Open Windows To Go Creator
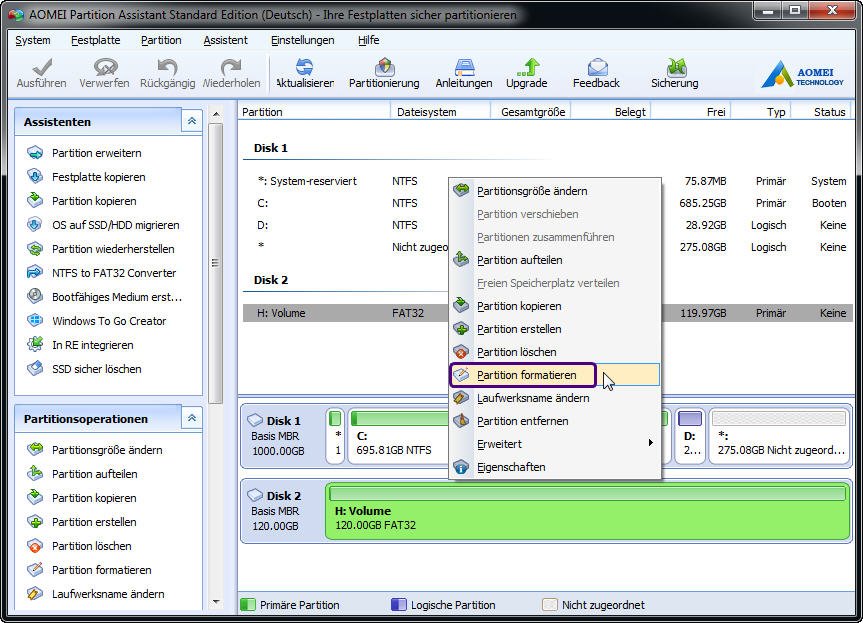Screen dimensions: 863x623 (109, 321)
